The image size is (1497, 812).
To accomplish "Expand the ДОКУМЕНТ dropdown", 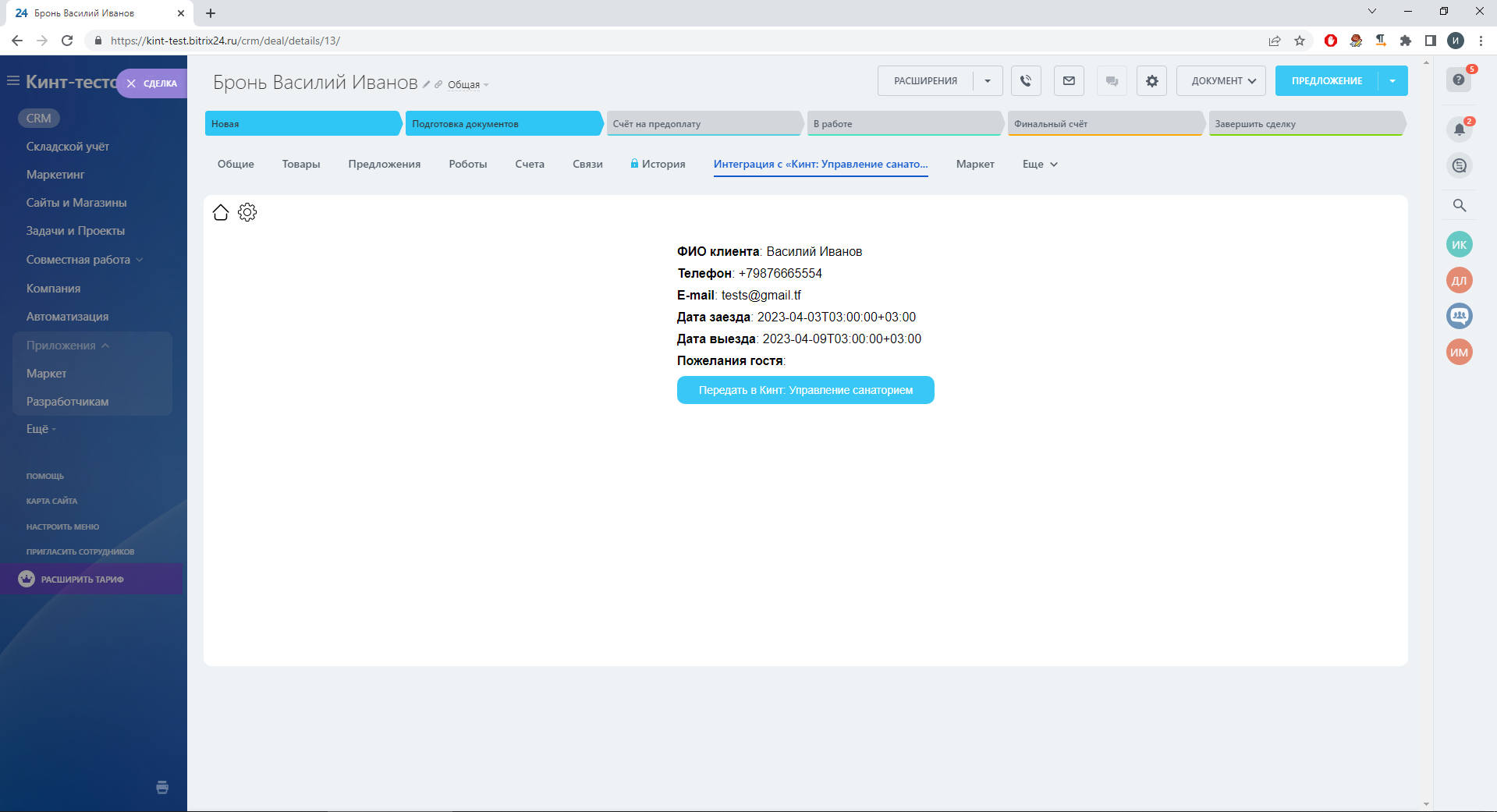I will point(1221,81).
